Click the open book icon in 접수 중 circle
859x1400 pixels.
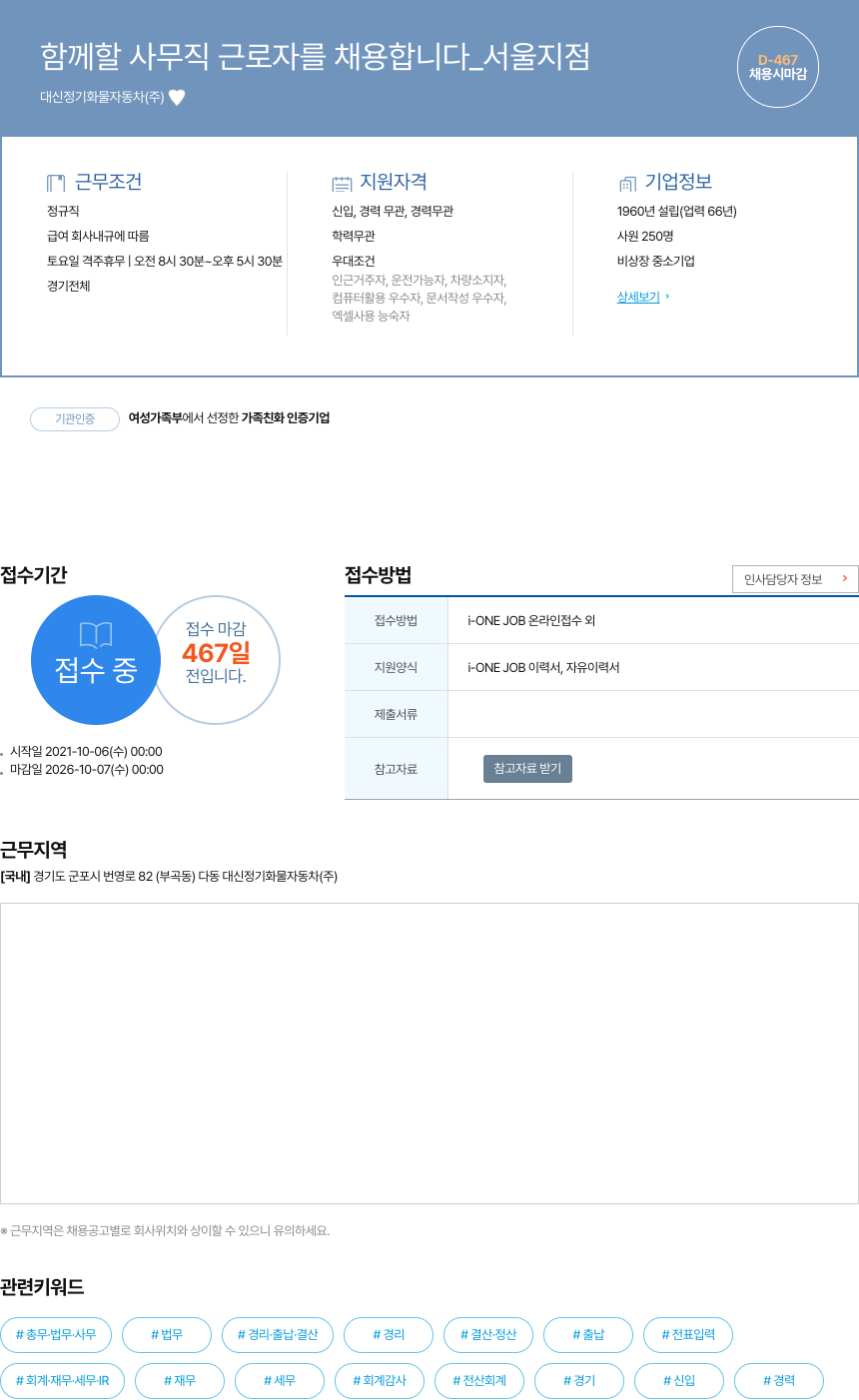[x=96, y=634]
